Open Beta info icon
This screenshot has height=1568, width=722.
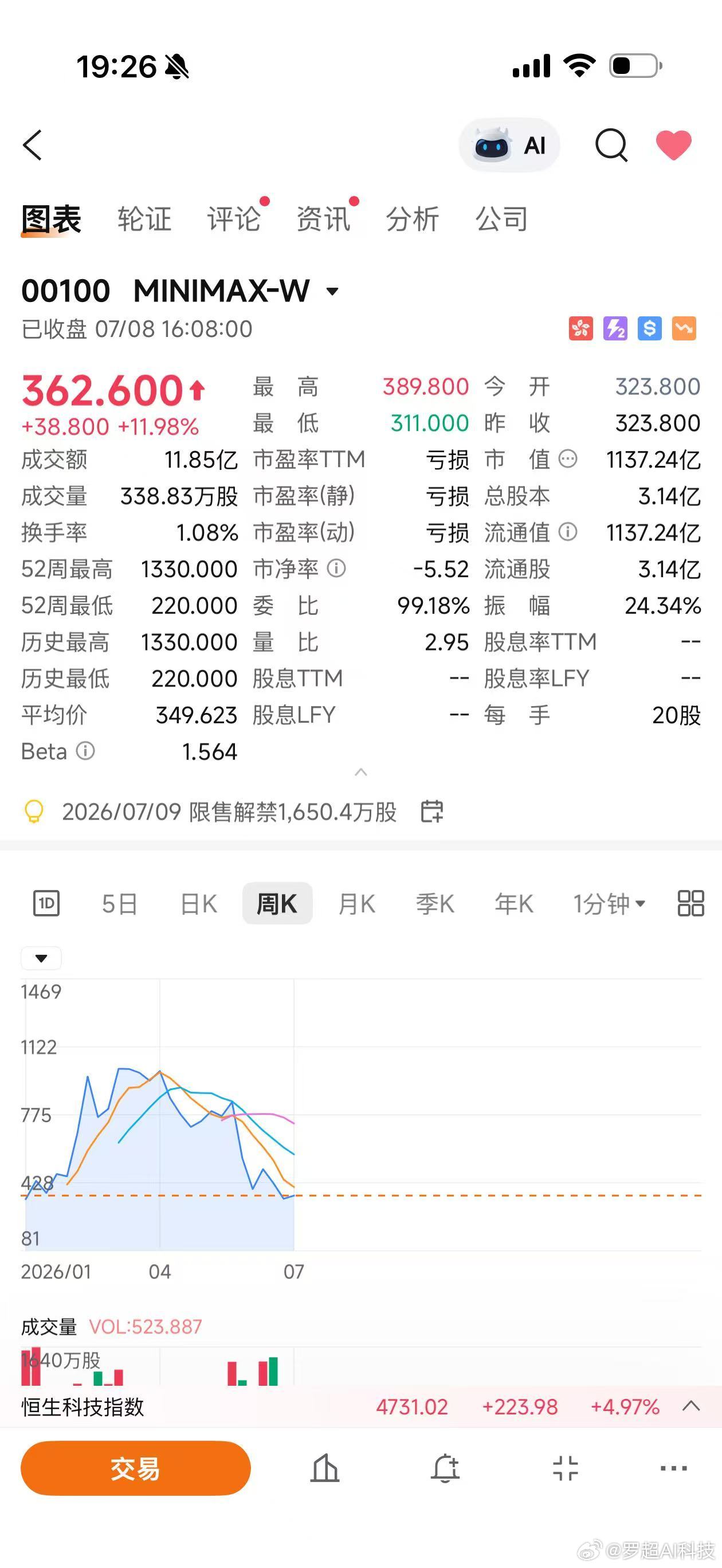(x=85, y=751)
